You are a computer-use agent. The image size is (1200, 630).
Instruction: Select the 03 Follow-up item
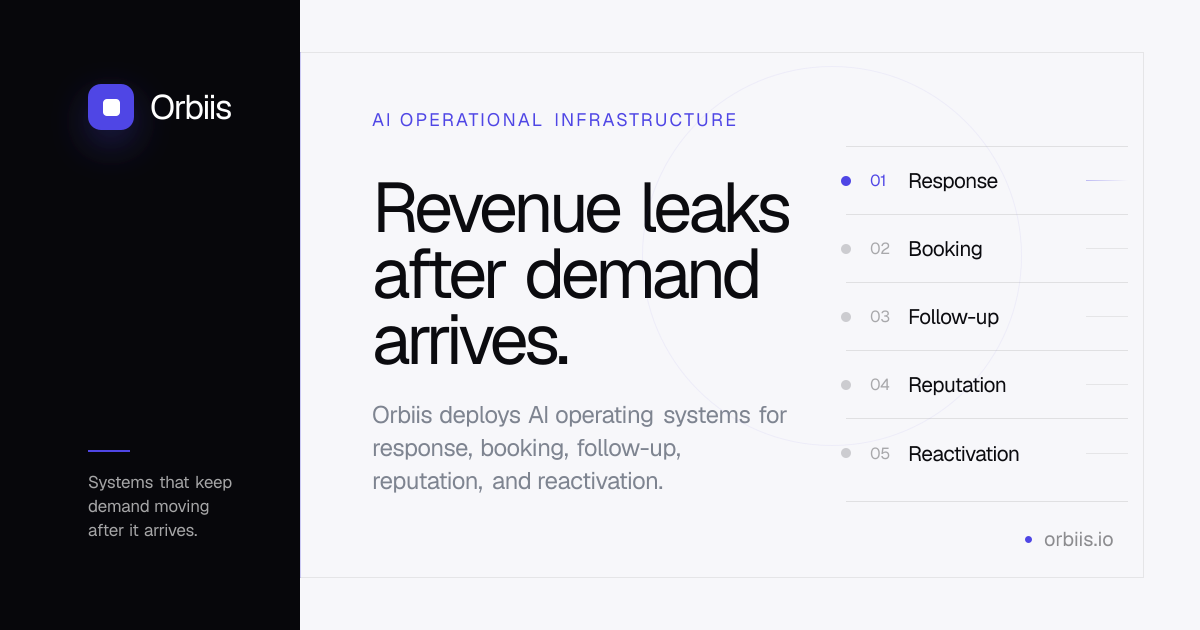tap(986, 317)
